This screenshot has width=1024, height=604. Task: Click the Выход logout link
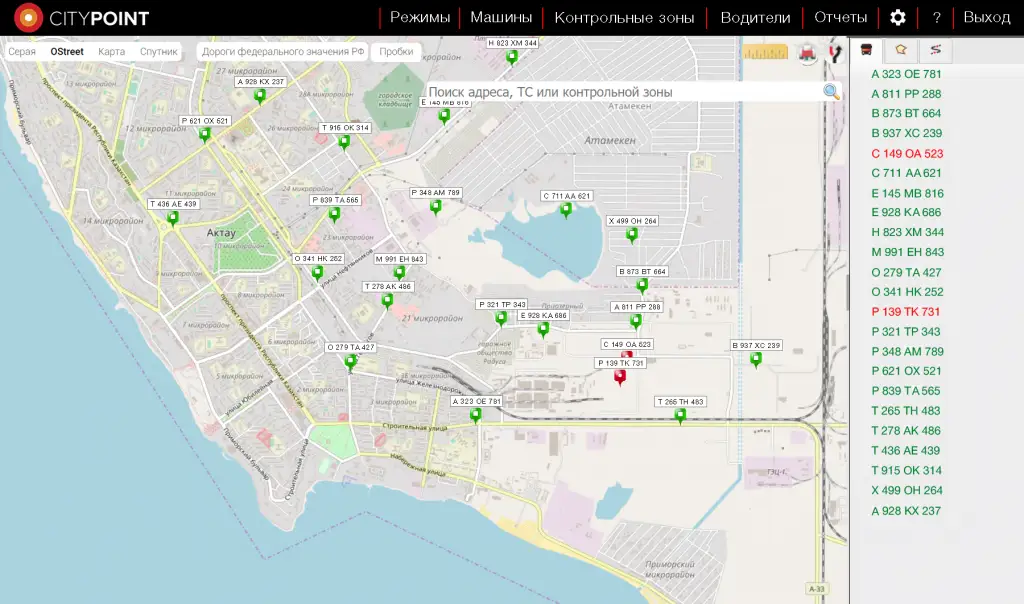click(x=986, y=18)
